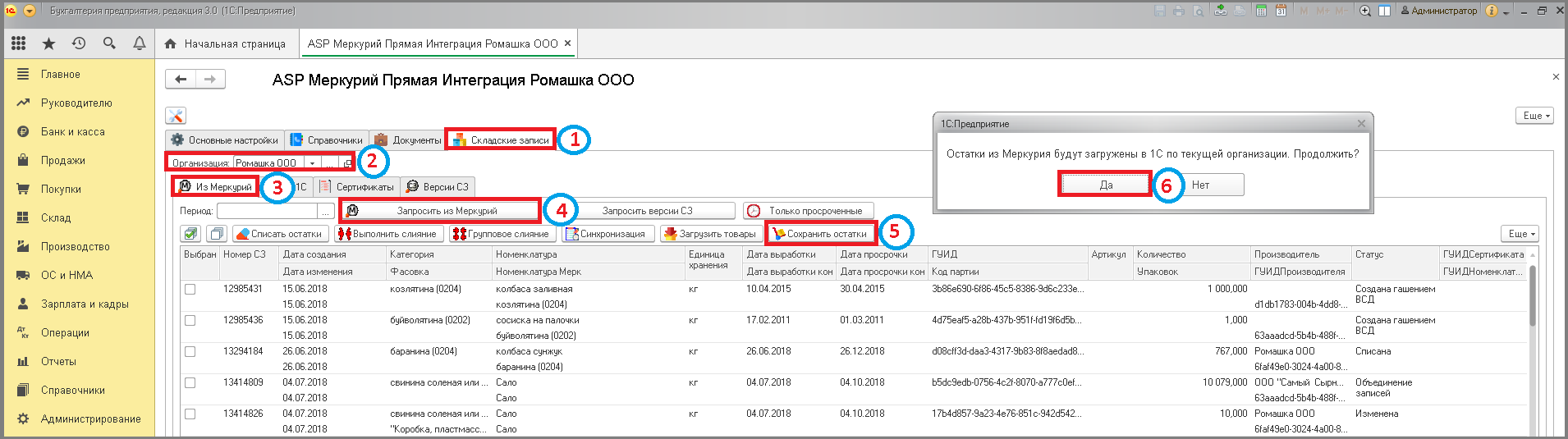1568x439 pixels.
Task: Open 'Версии СЗ' sub-tab
Action: pos(438,187)
